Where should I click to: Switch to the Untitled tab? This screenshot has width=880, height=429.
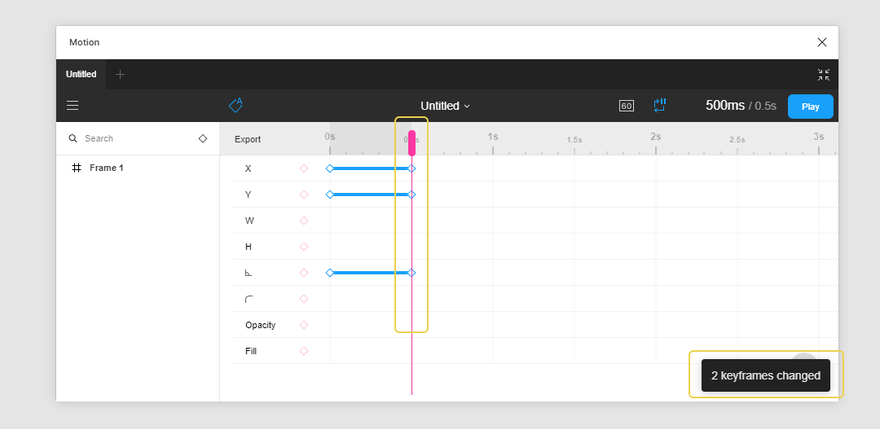click(x=81, y=74)
